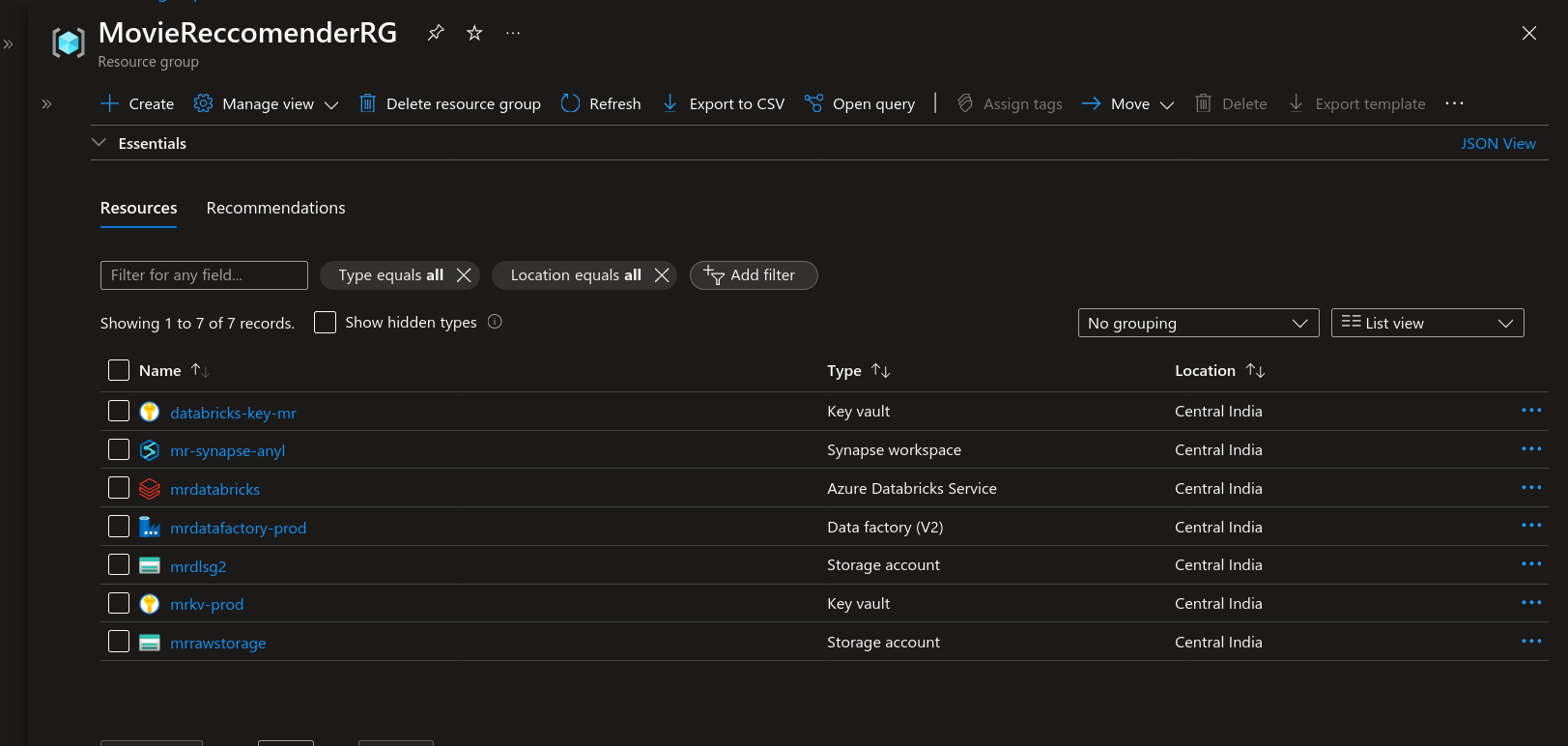Check the mrdatafactory-prod row checkbox

119,526
